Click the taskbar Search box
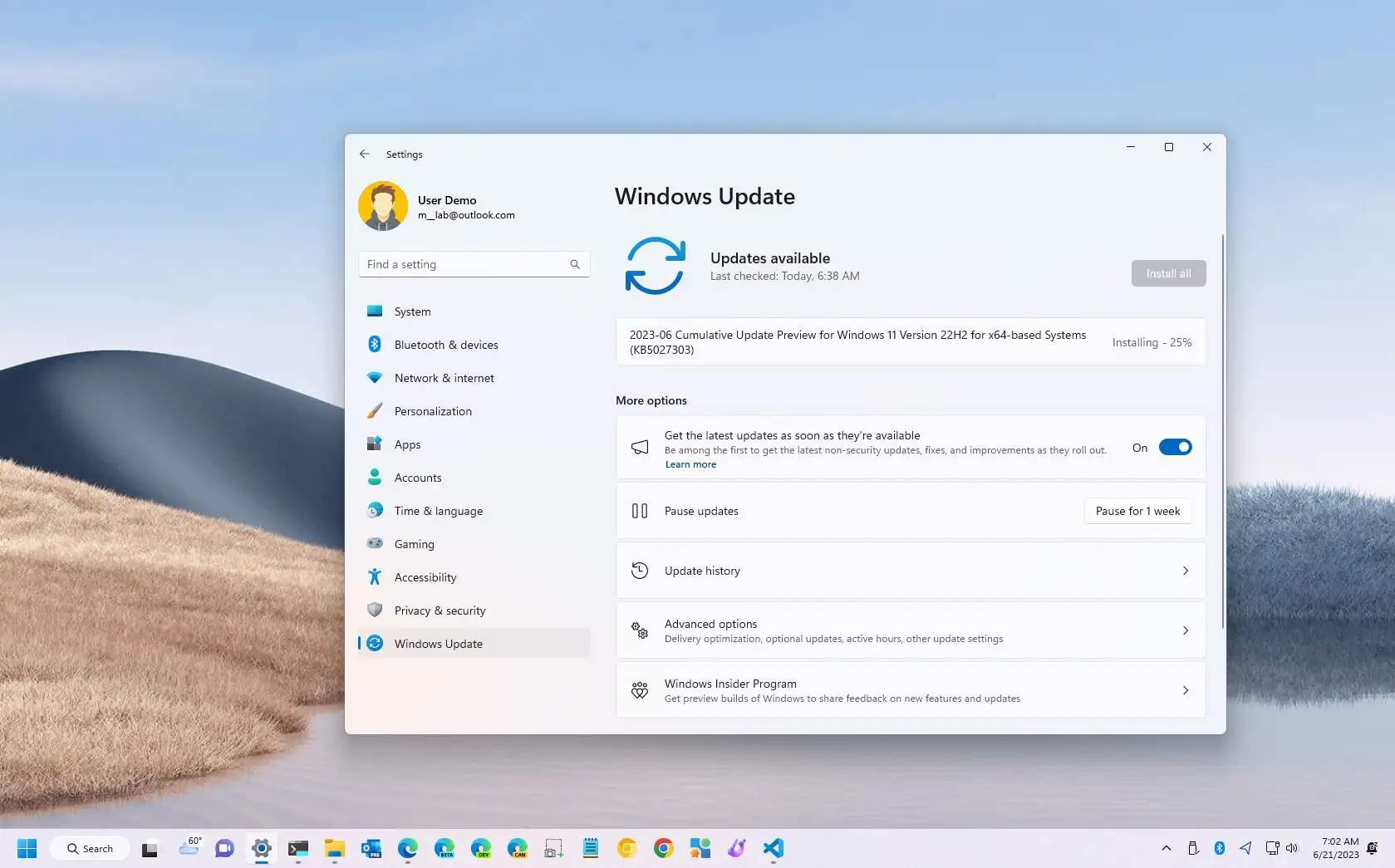The image size is (1395, 868). 90,848
